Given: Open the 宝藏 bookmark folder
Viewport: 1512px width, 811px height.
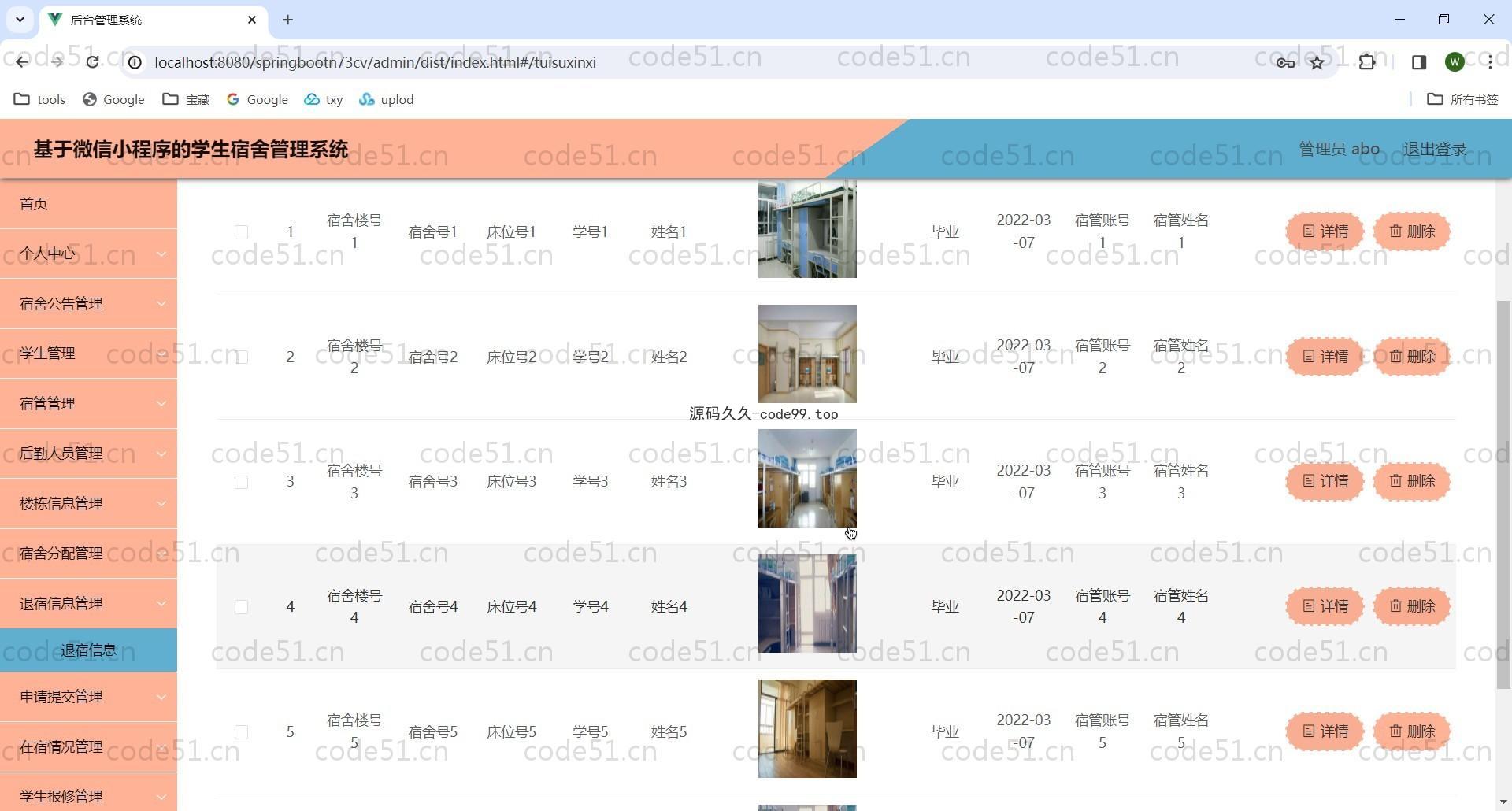Looking at the screenshot, I should (x=187, y=99).
